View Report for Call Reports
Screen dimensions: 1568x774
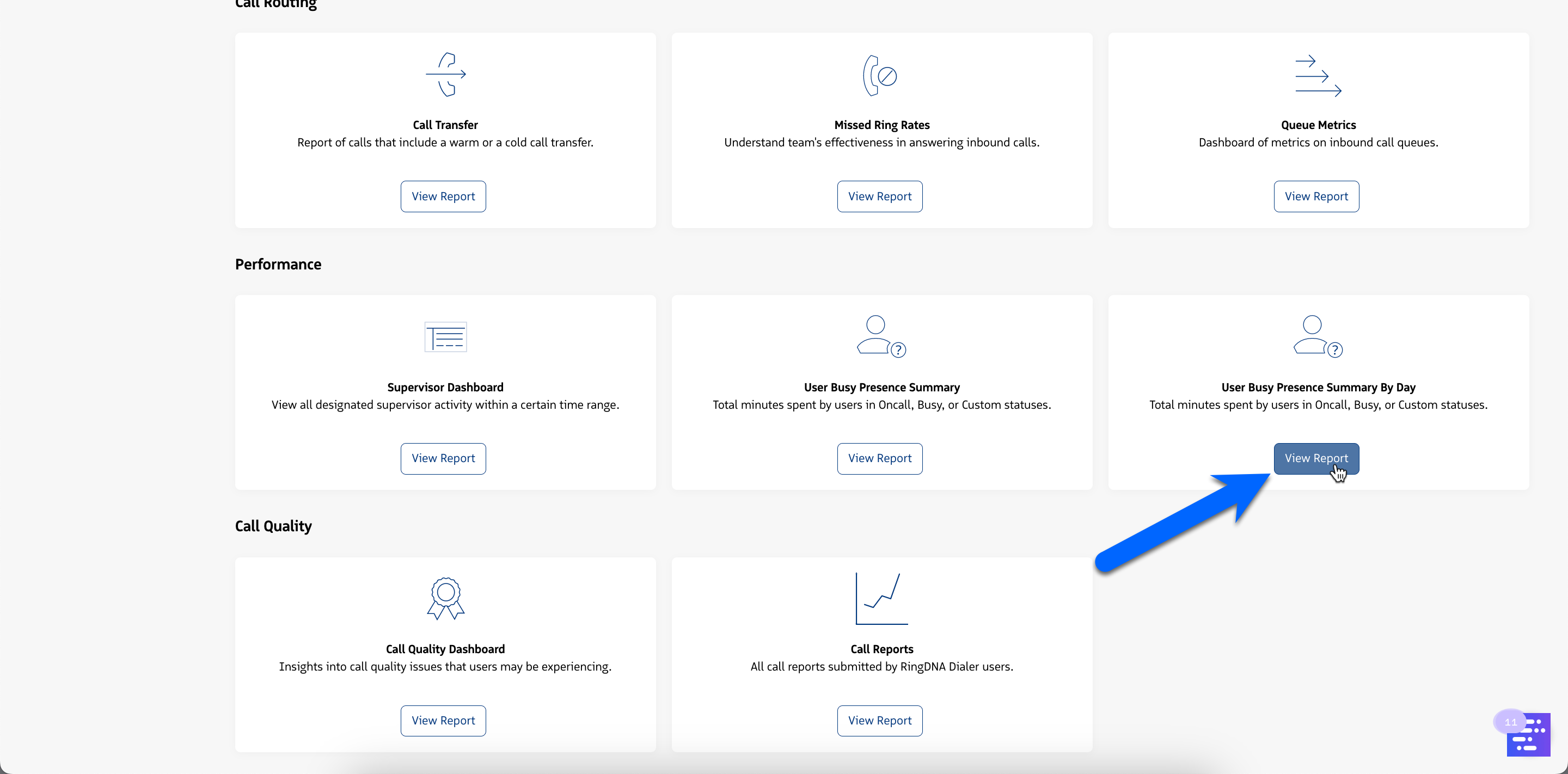point(880,721)
